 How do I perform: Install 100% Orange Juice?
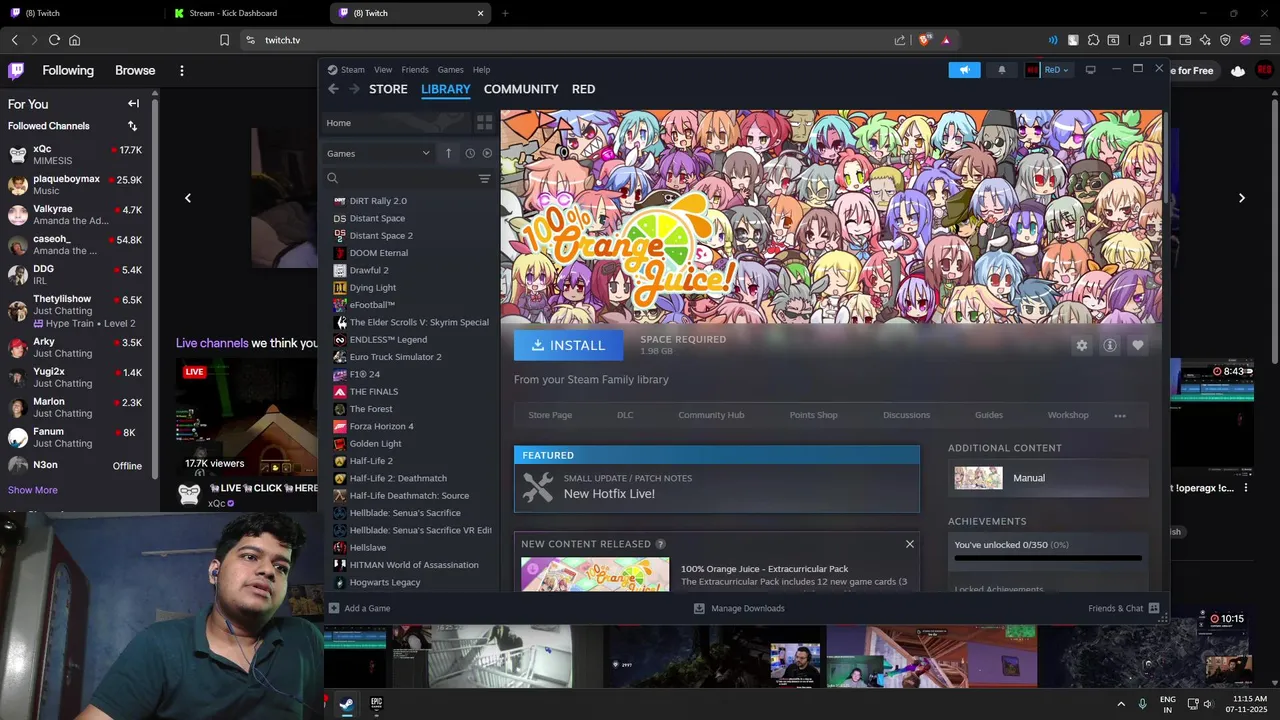tap(568, 345)
